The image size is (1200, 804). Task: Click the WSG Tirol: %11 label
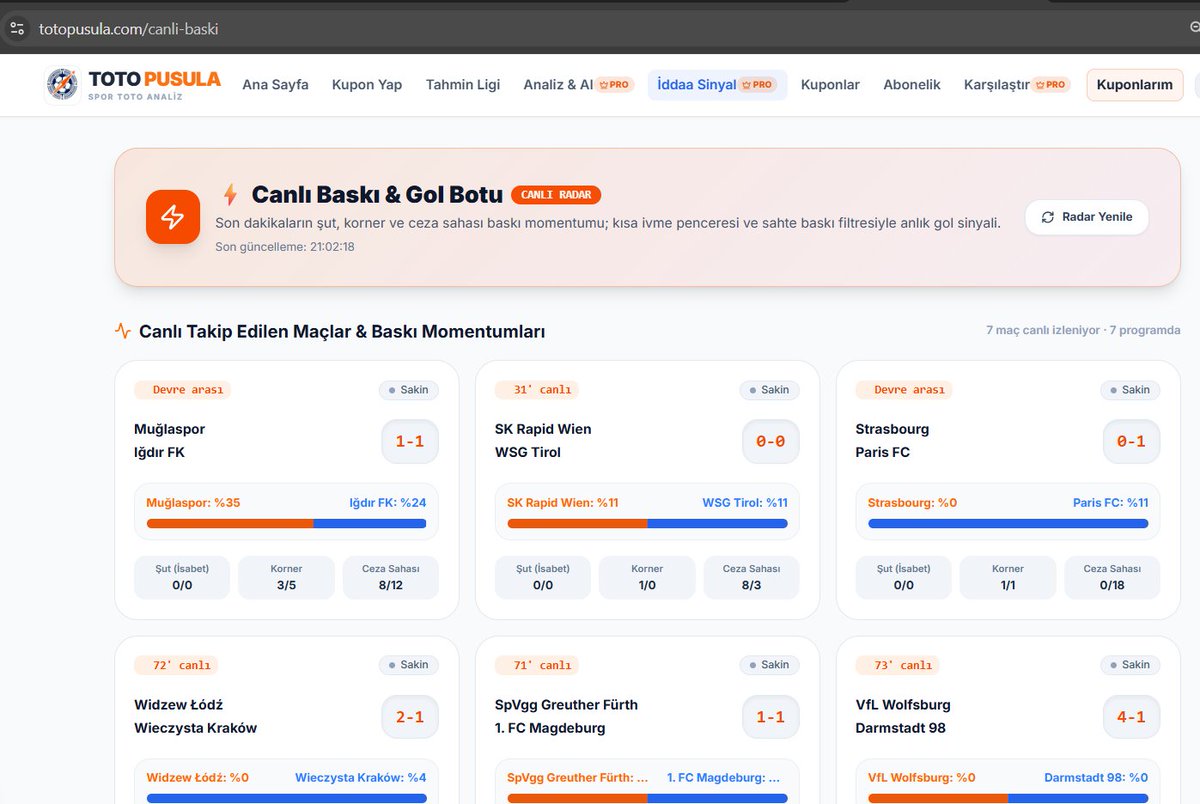click(x=745, y=503)
